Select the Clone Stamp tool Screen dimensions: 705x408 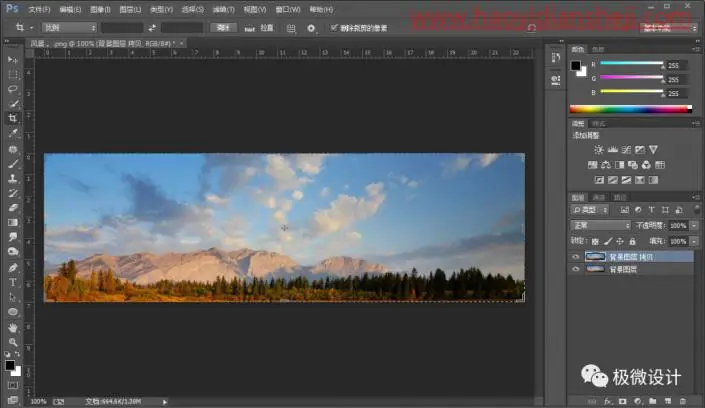point(13,179)
